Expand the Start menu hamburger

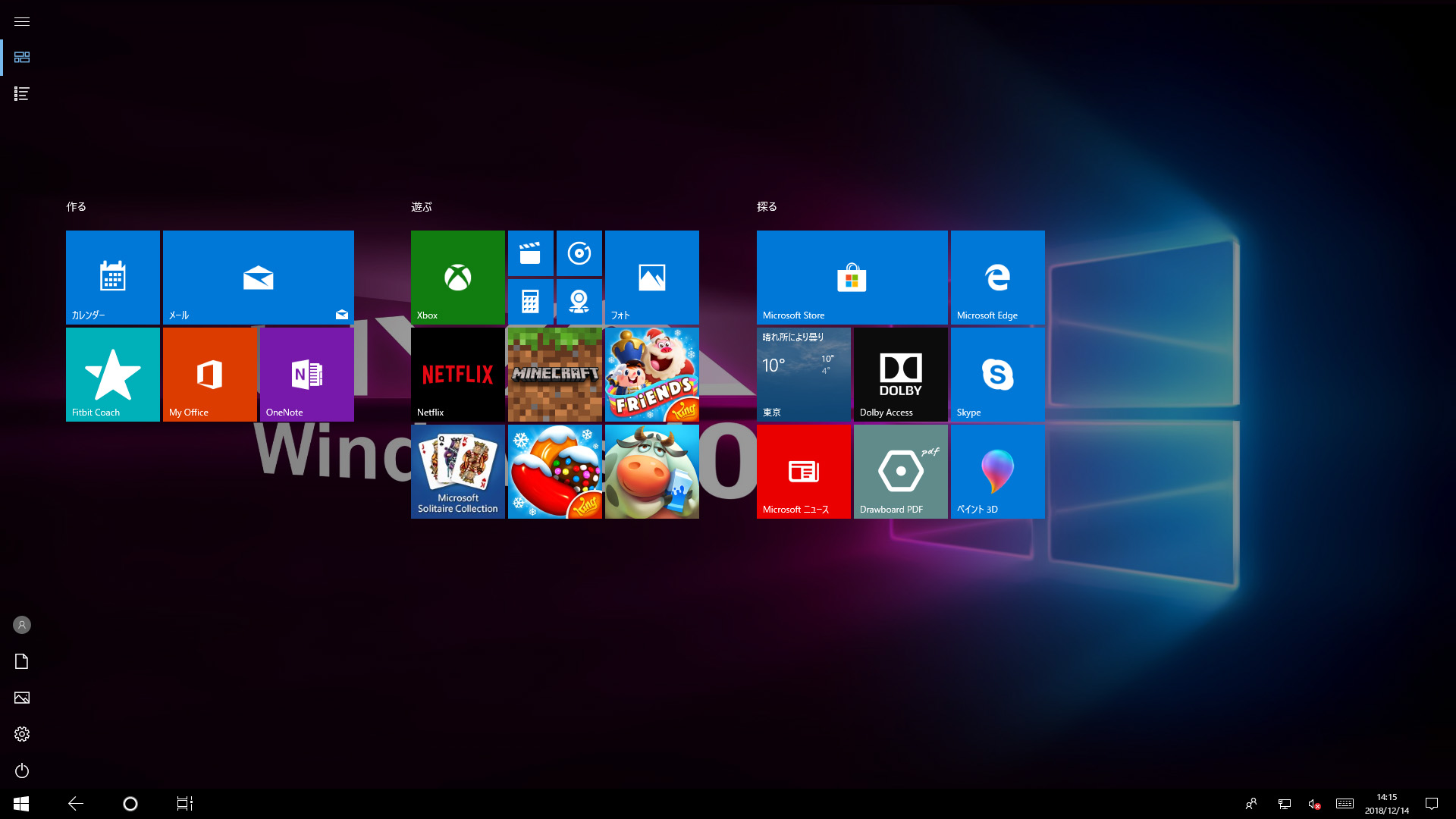pyautogui.click(x=21, y=21)
